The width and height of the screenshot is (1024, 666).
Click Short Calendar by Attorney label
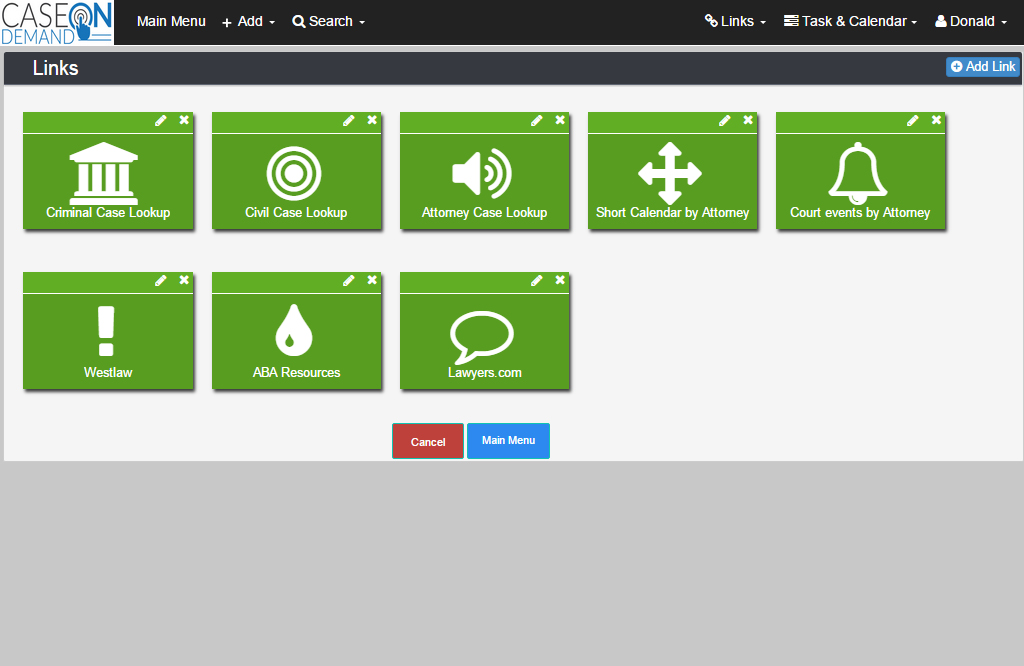click(x=673, y=213)
